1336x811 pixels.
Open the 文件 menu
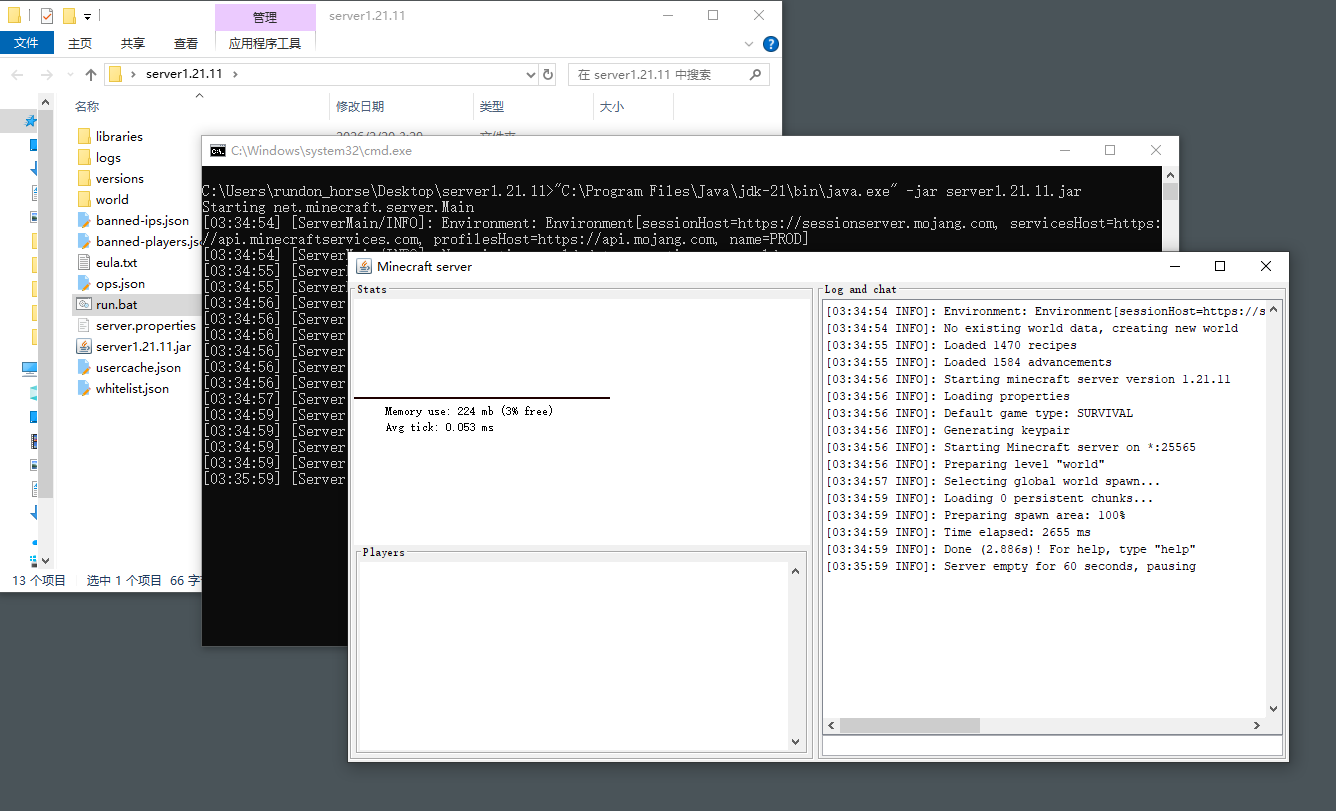(27, 43)
